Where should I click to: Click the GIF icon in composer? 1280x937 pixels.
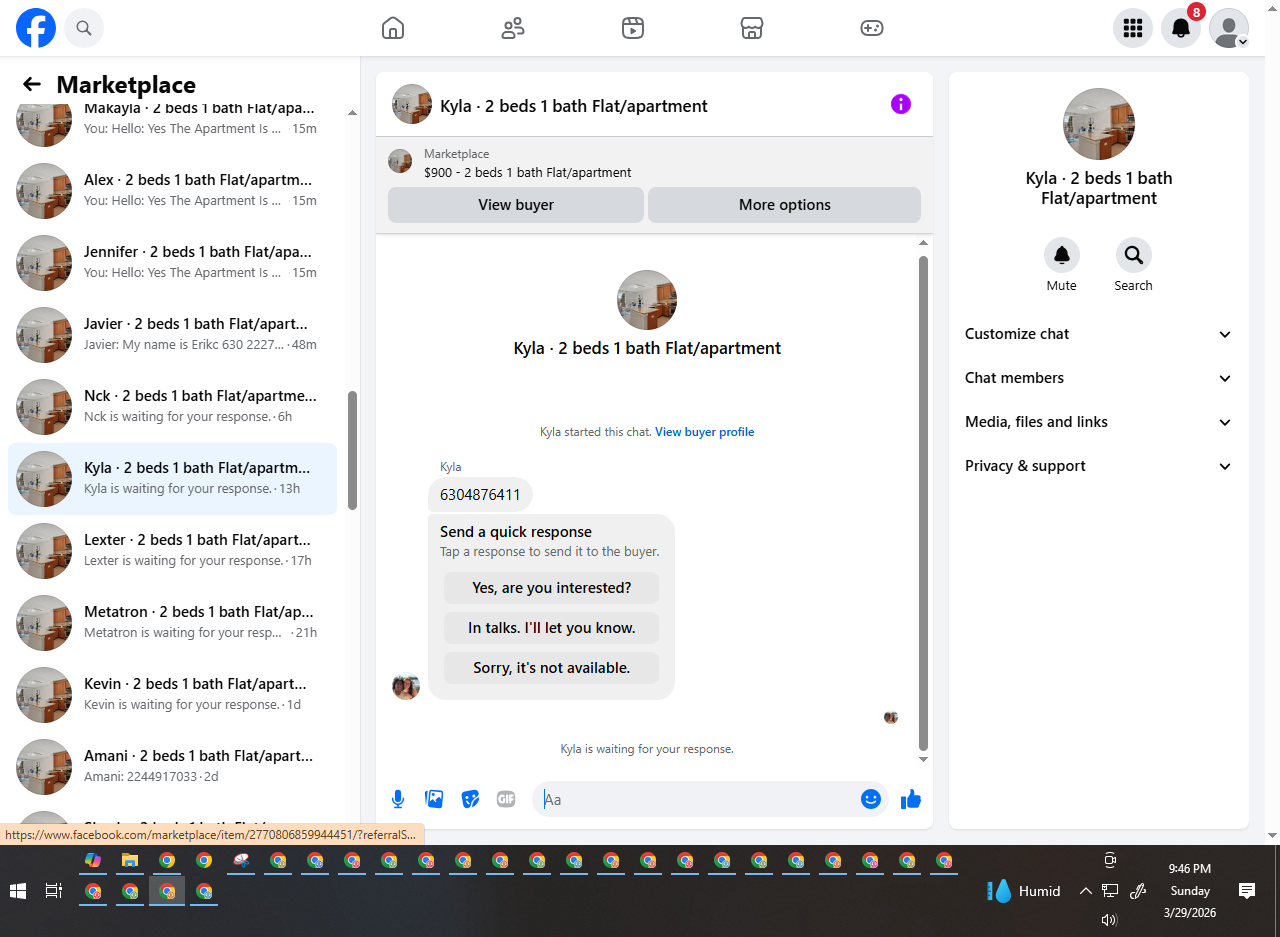(506, 799)
